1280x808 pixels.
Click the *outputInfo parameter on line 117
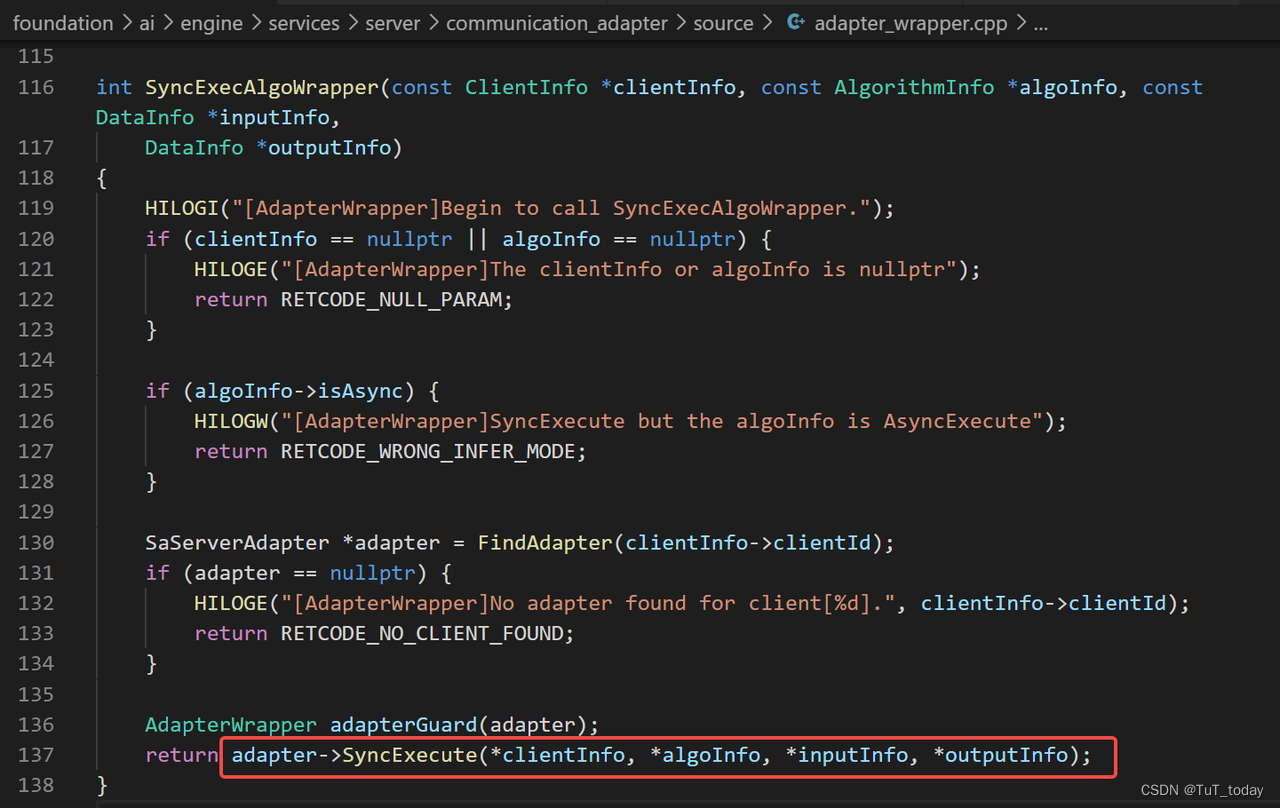[x=324, y=148]
